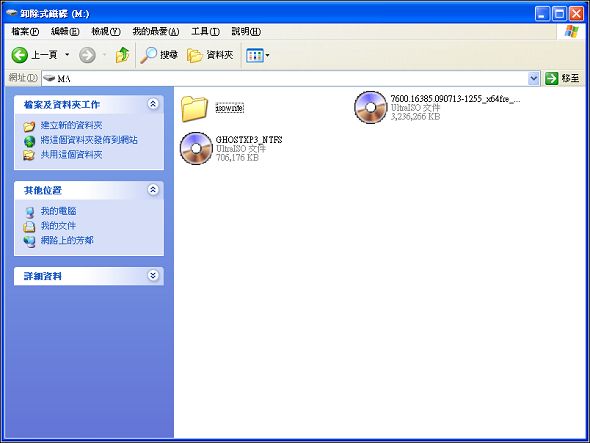Open 我的電腦 from other places
The image size is (590, 443).
58,211
